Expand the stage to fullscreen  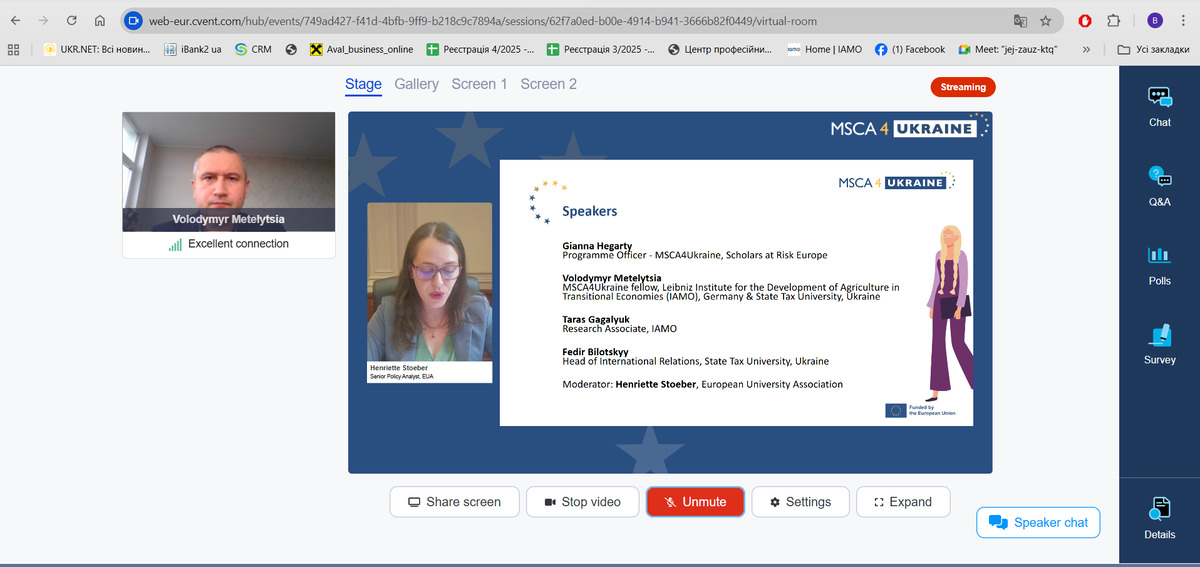click(x=902, y=502)
